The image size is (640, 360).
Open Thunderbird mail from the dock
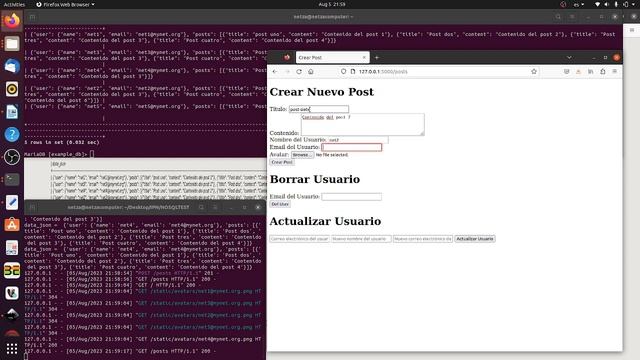tap(12, 66)
